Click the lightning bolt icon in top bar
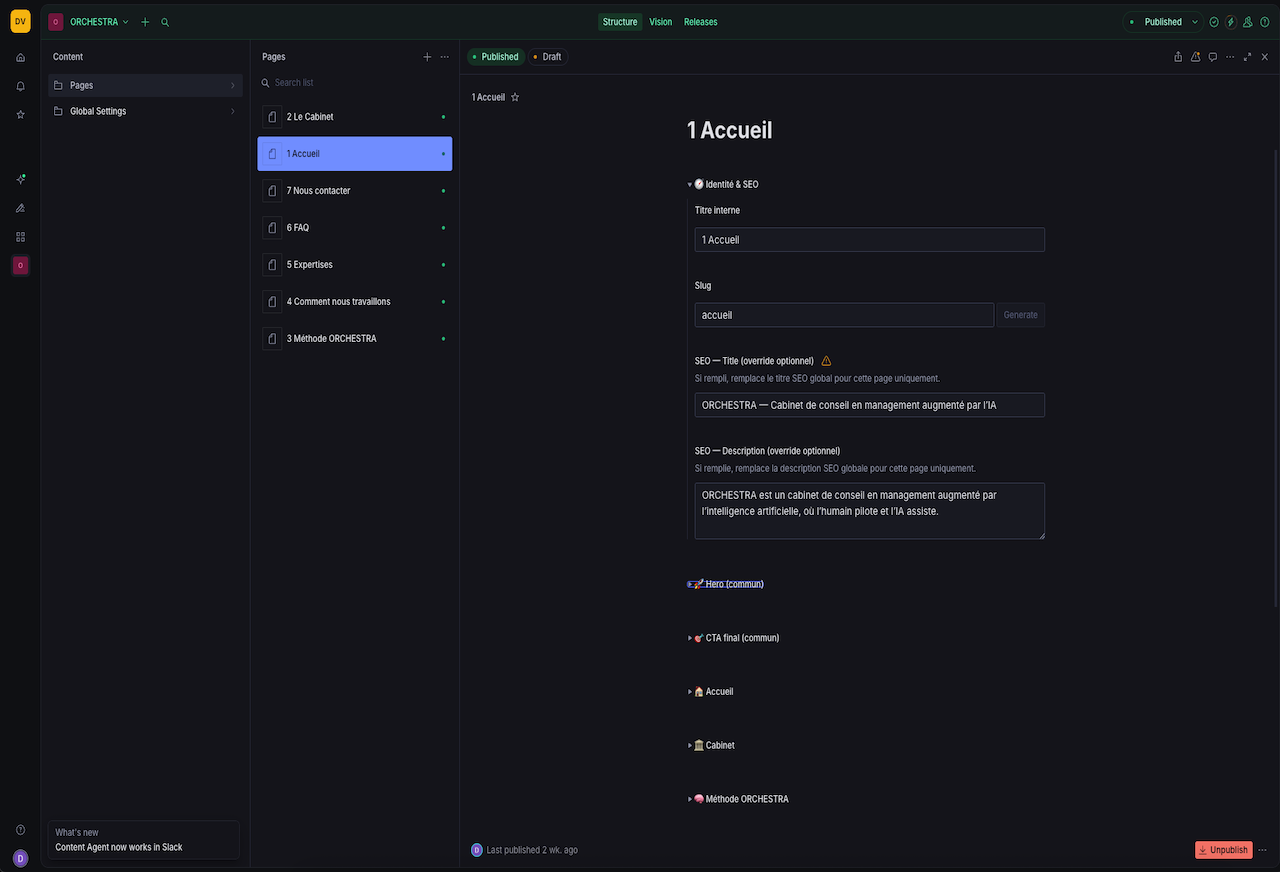 [1231, 22]
